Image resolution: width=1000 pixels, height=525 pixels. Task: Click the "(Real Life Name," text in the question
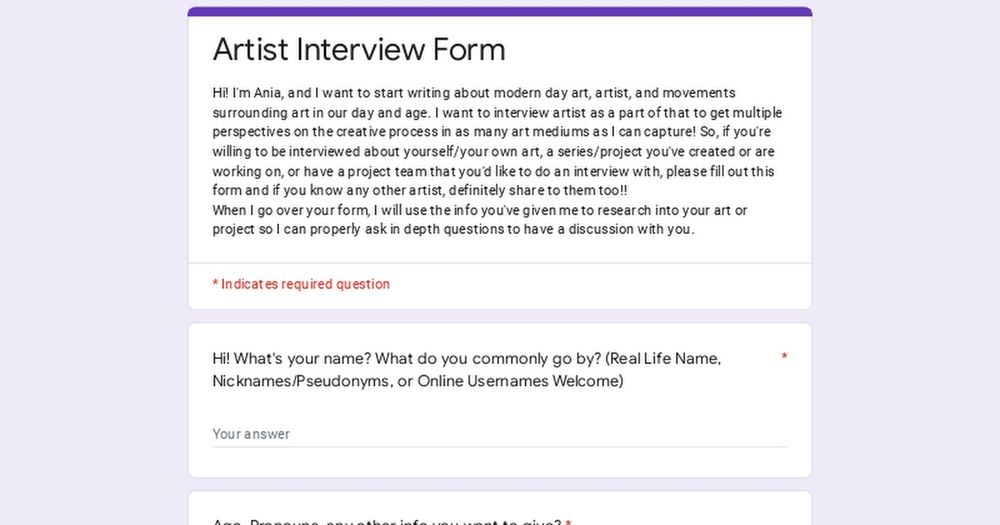click(x=663, y=359)
